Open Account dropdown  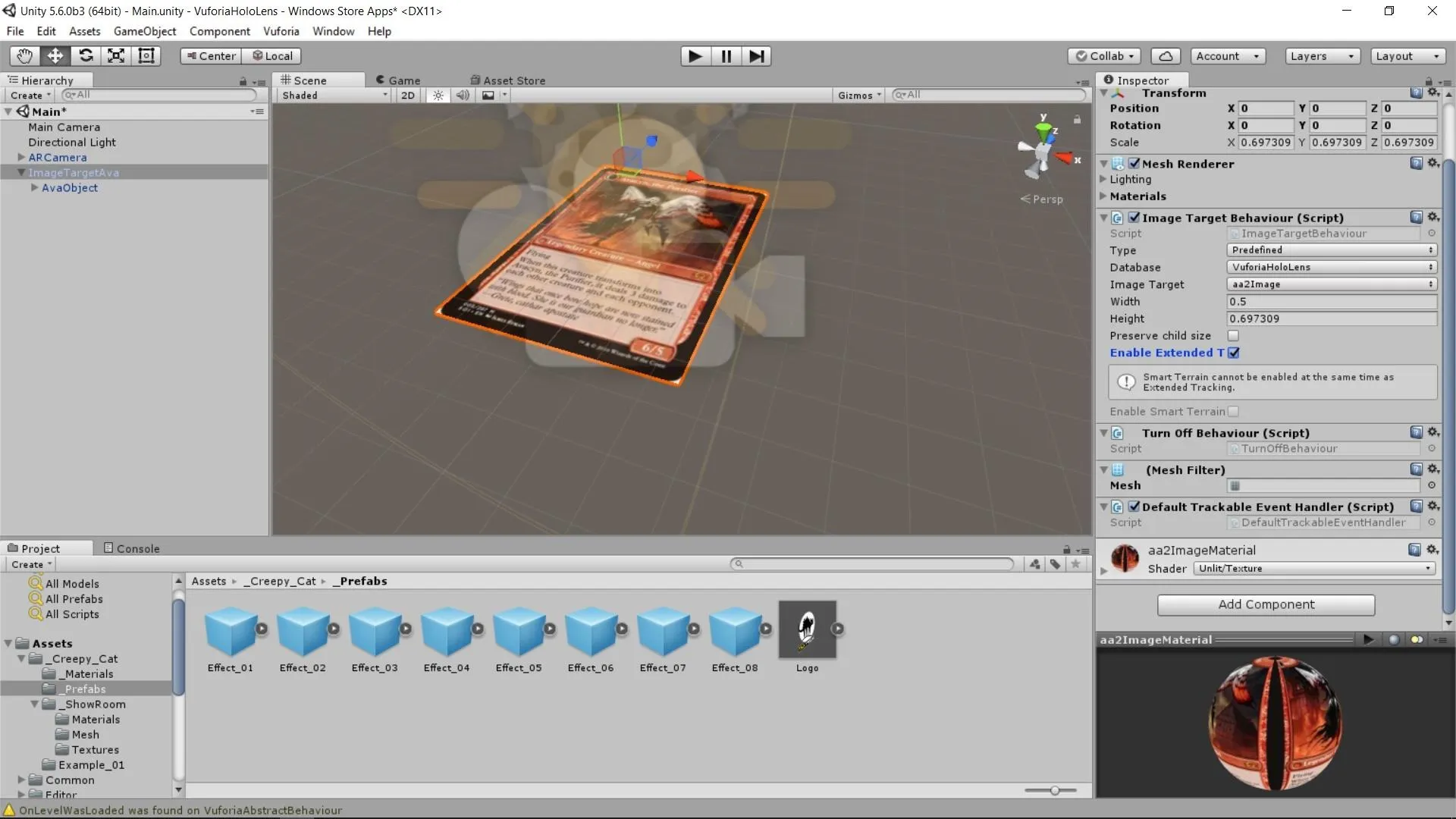tap(1227, 56)
